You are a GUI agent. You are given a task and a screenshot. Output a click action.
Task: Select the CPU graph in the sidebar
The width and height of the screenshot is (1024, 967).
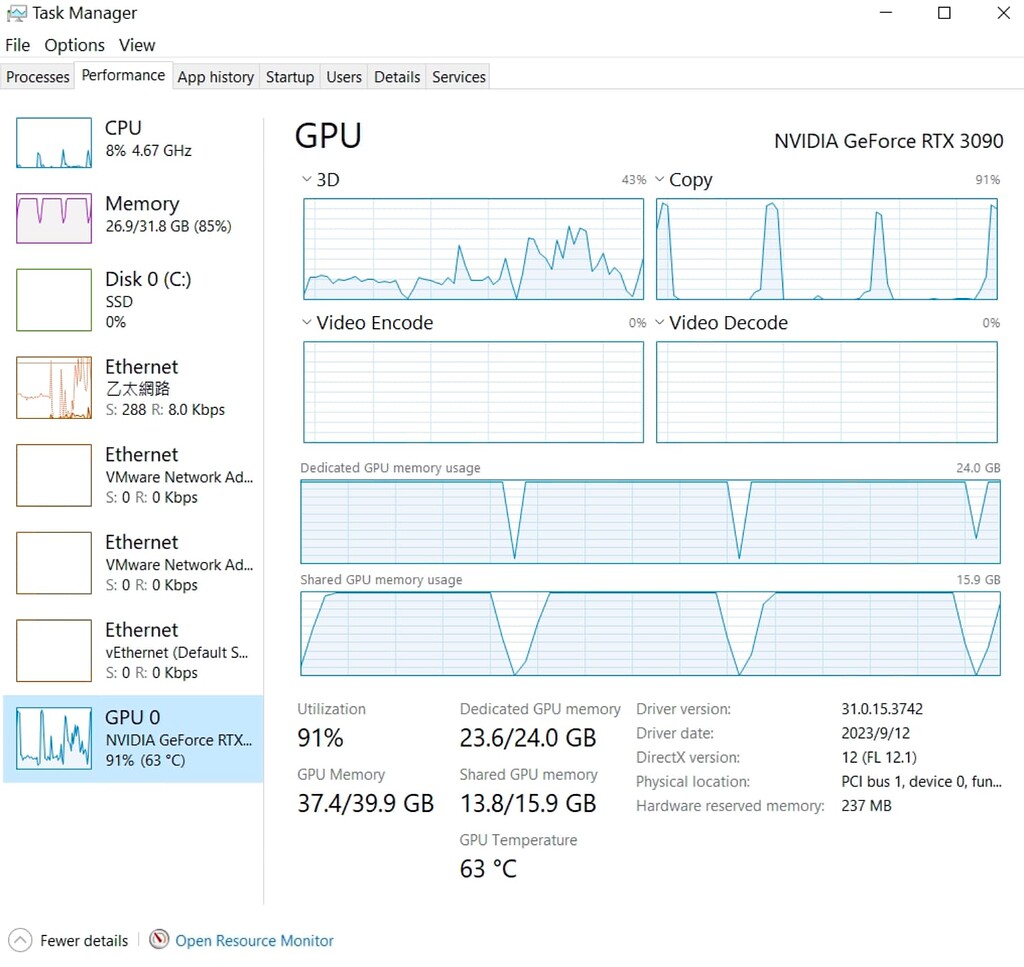pyautogui.click(x=53, y=142)
